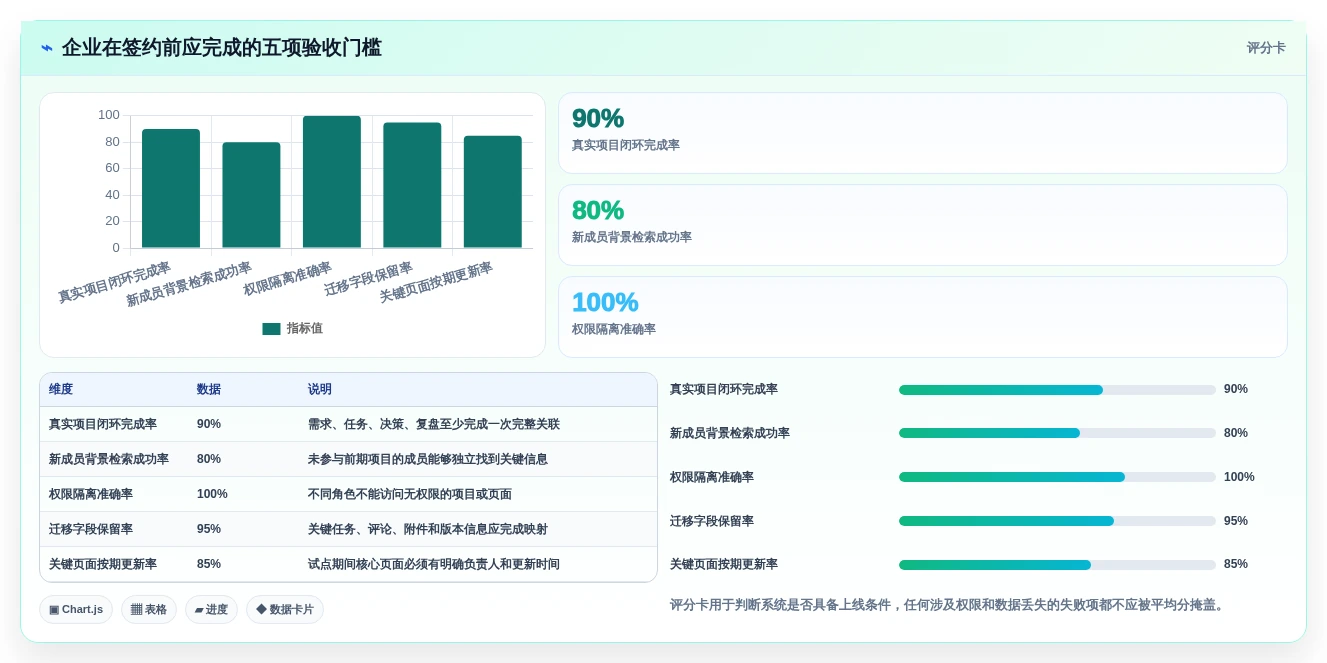Click the 真实项目闭环完成率 progress bar
Screen dimensions: 1327x663
click(x=1057, y=390)
